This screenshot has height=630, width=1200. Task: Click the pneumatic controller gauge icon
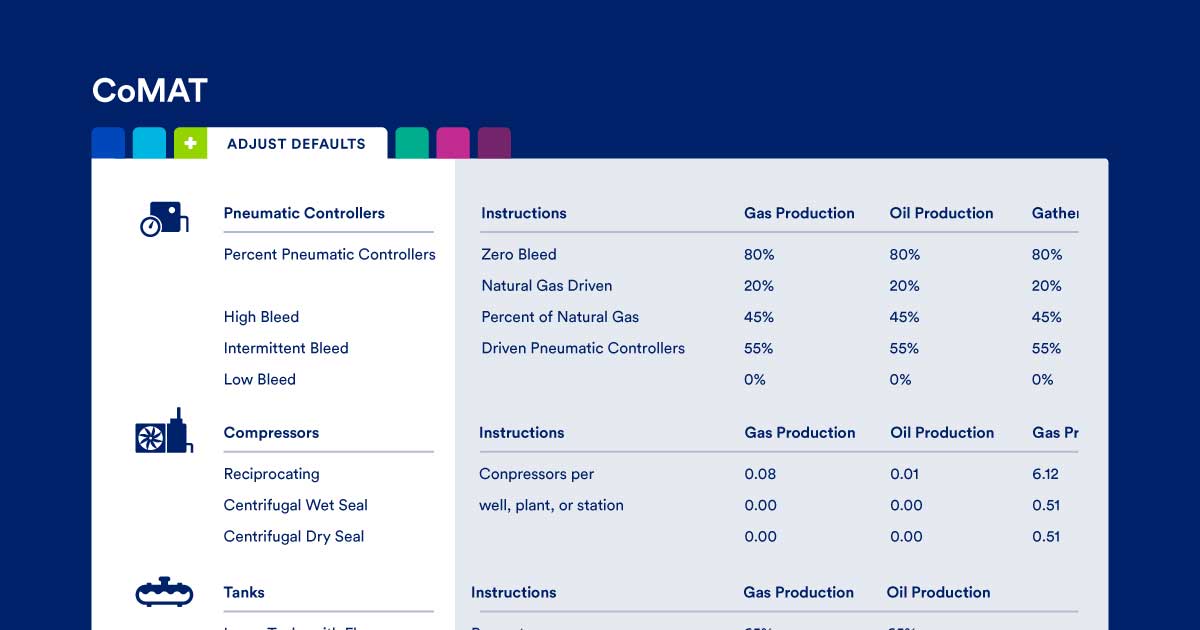[164, 218]
